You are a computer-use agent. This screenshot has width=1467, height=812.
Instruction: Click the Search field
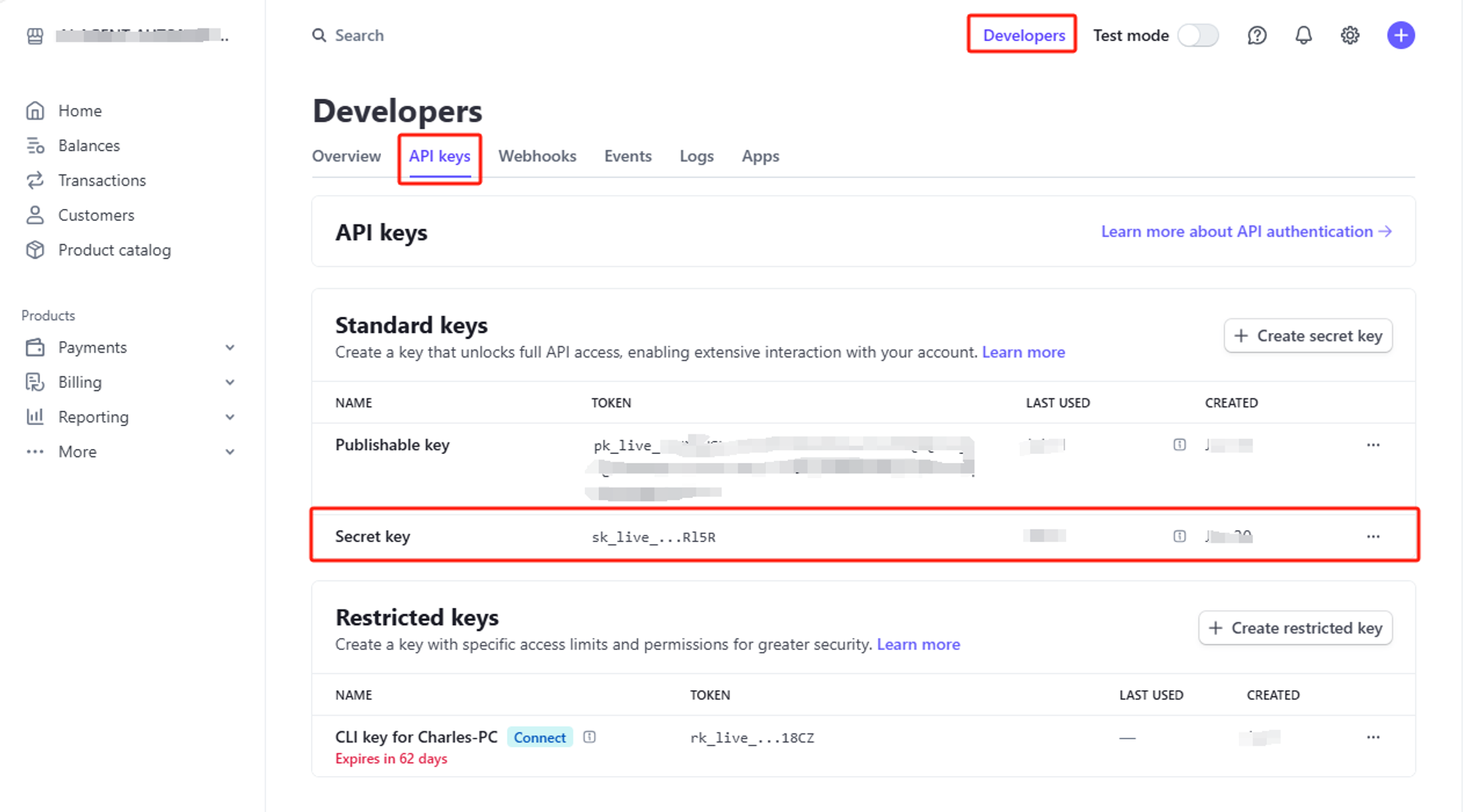tap(359, 35)
